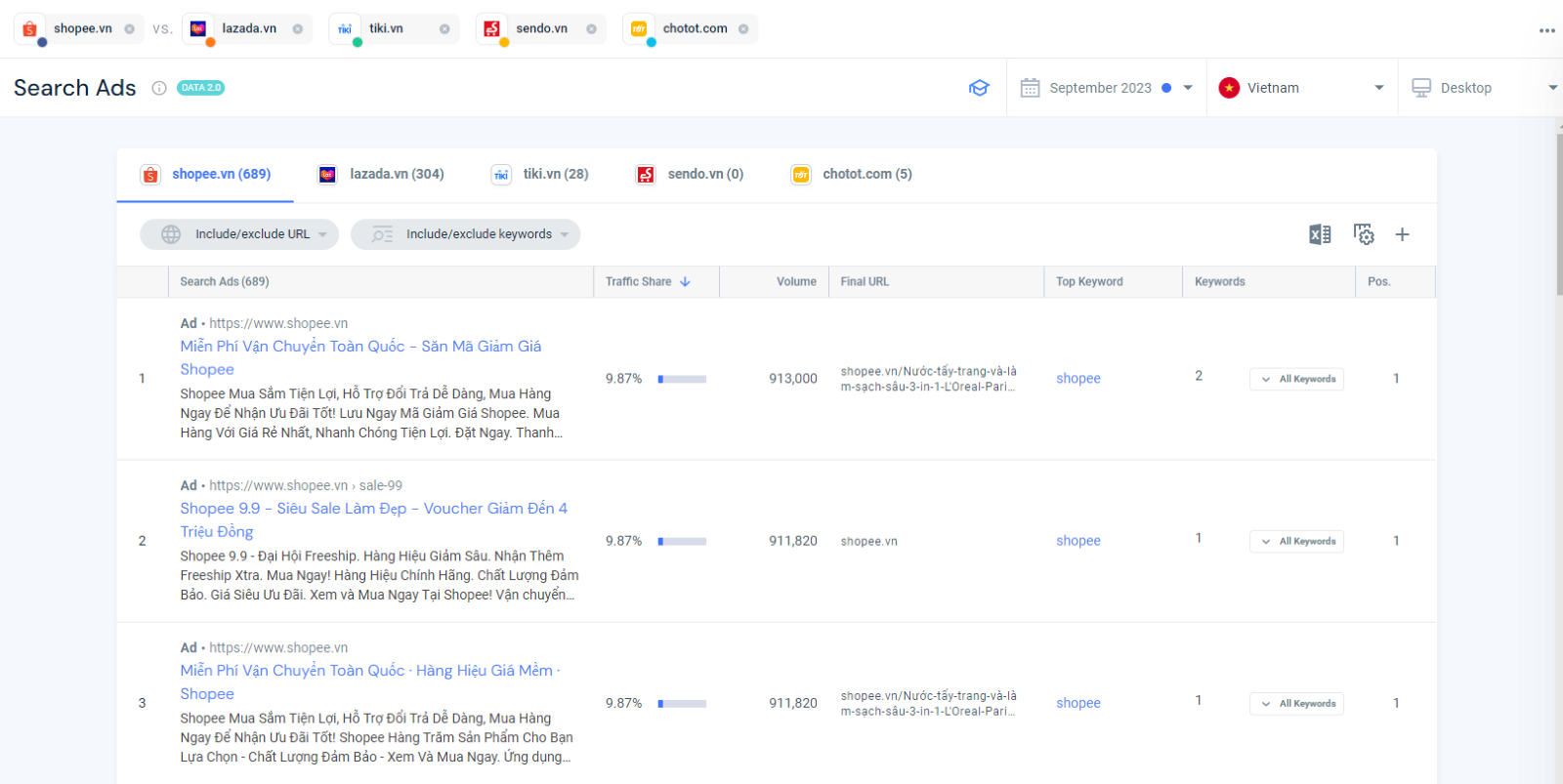1563x784 pixels.
Task: Click the Traffic Share sort arrow
Action: click(685, 282)
